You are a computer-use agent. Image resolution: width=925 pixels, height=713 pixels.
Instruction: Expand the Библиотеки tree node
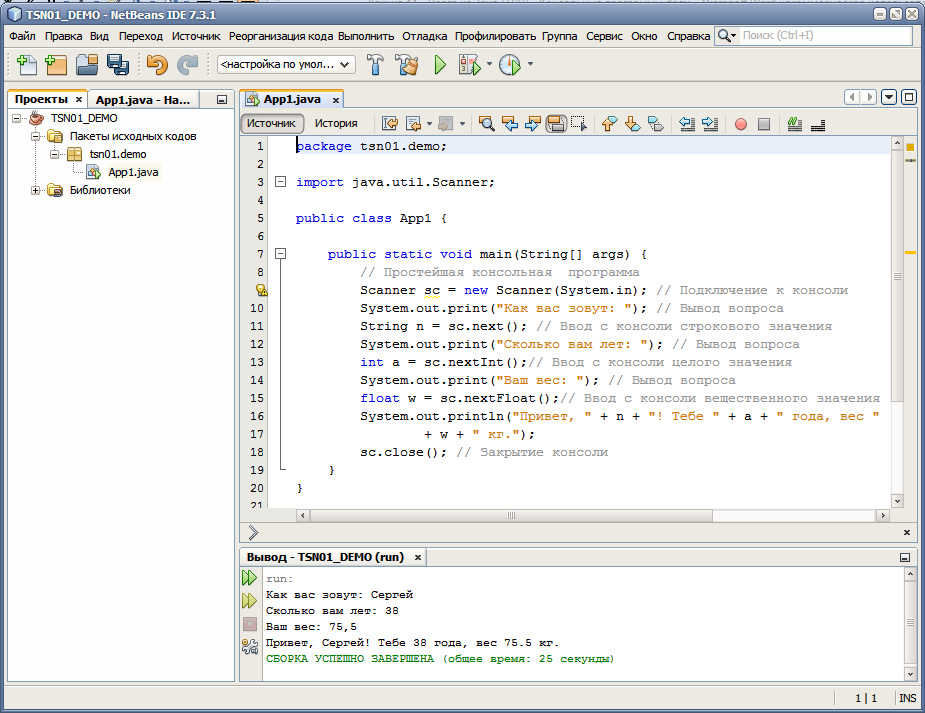tap(37, 190)
